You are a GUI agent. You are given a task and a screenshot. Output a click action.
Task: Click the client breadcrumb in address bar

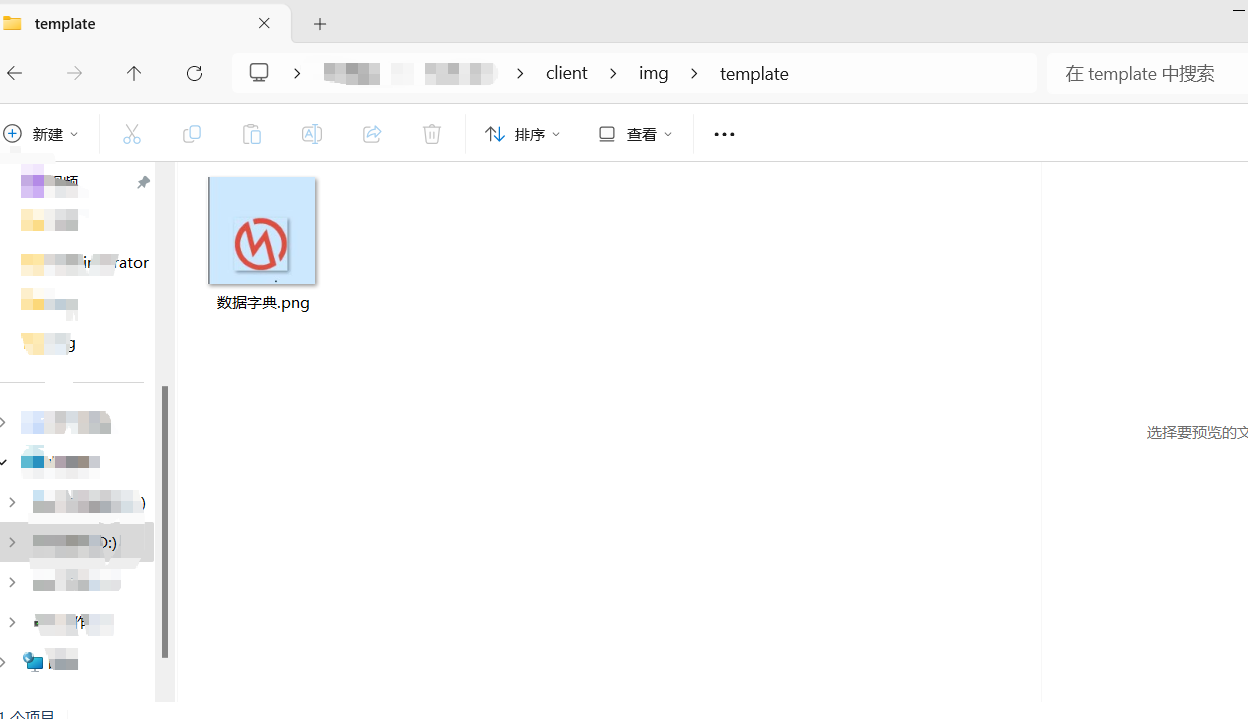pyautogui.click(x=566, y=73)
